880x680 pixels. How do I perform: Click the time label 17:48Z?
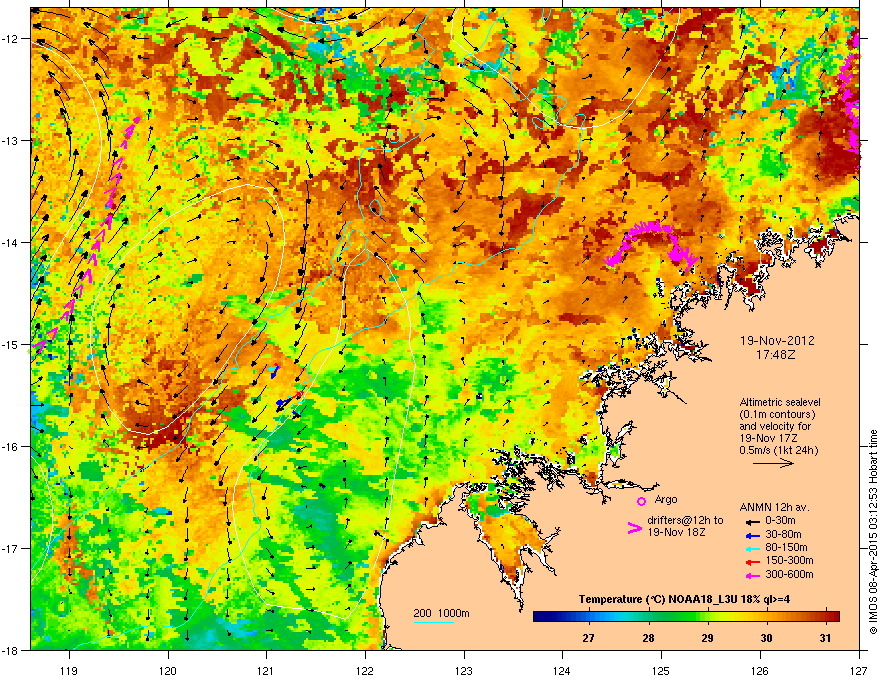click(776, 355)
